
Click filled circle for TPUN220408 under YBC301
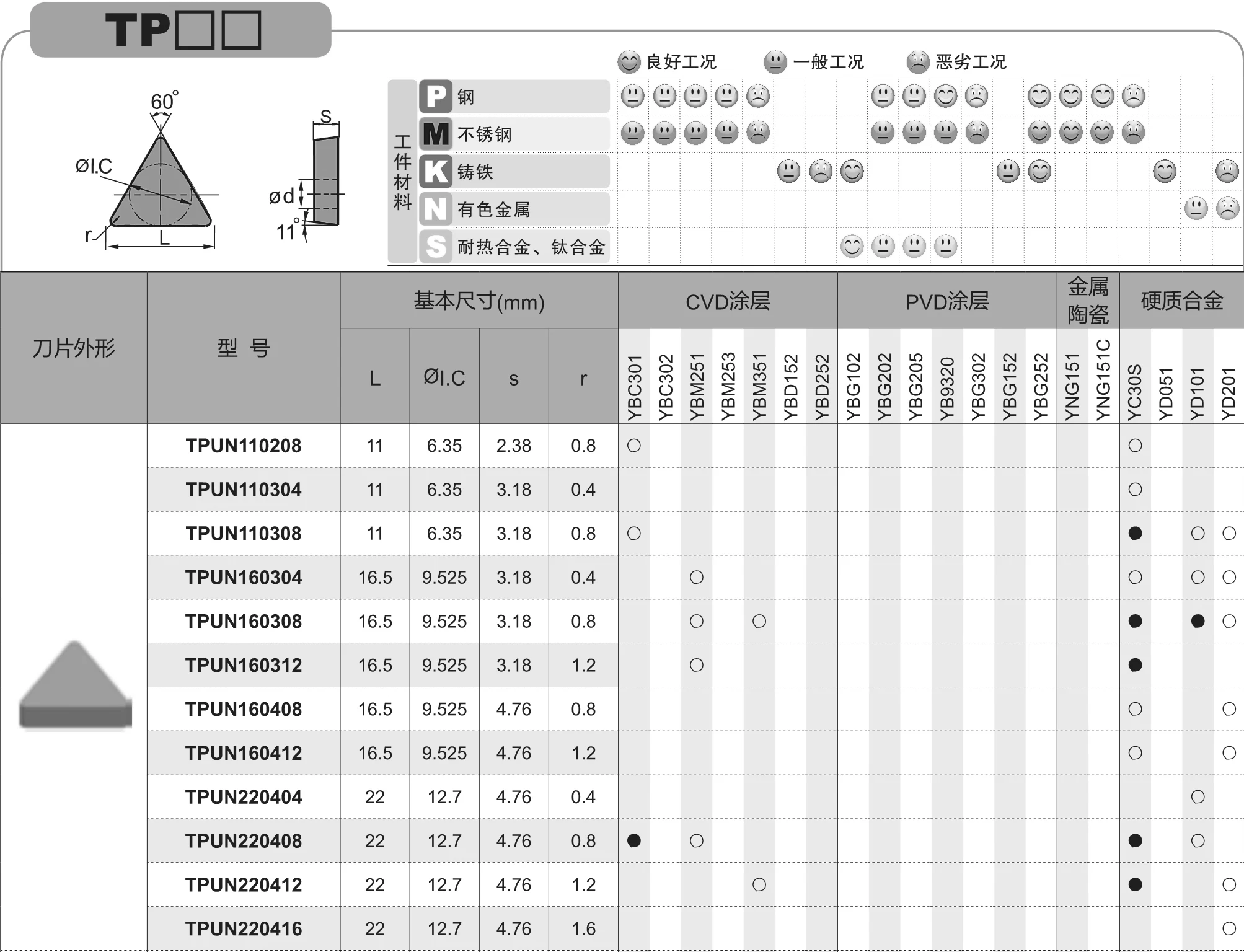pos(634,840)
